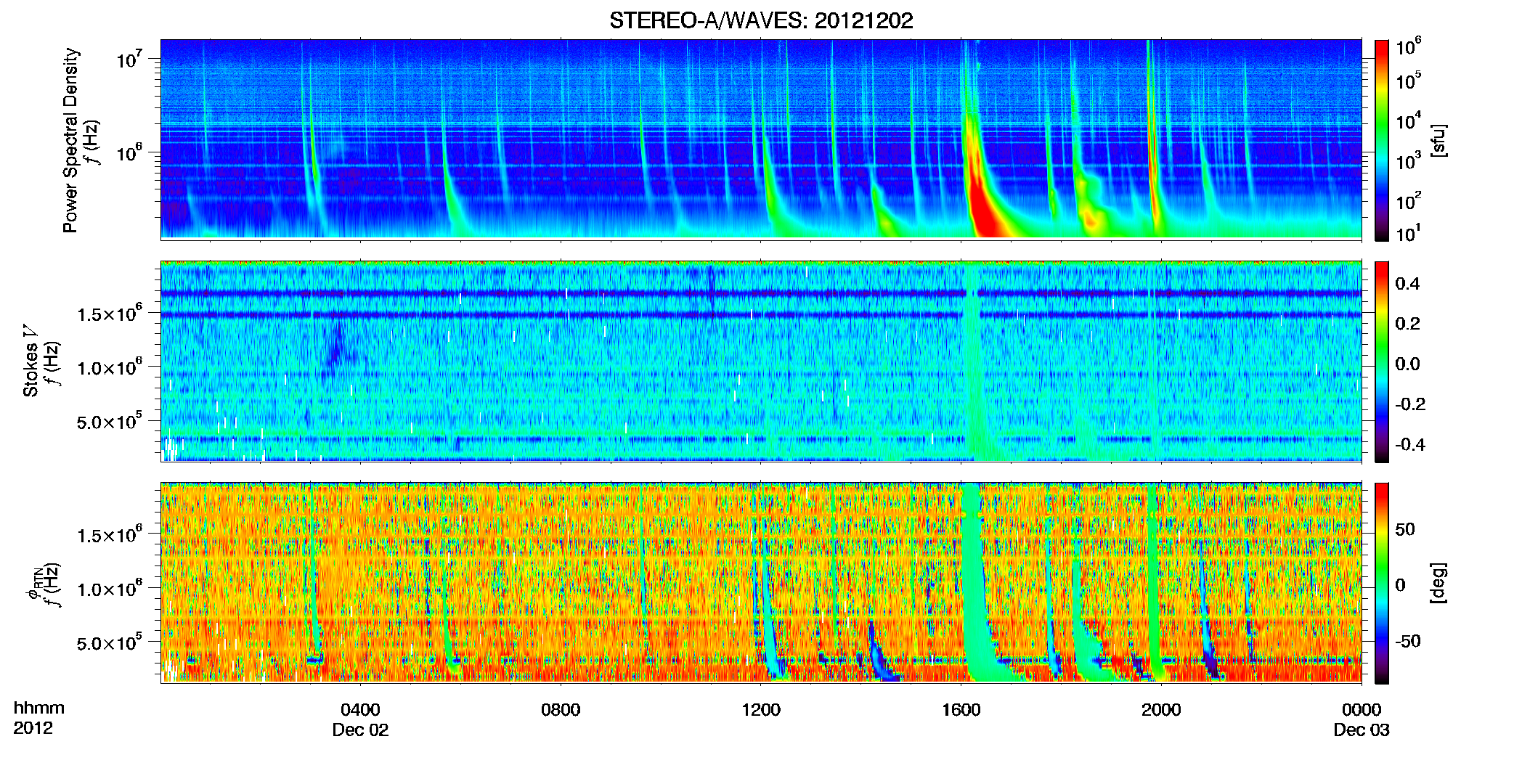Click inside the φRTN spectrogram panel
The height and width of the screenshot is (784, 1522).
click(x=761, y=582)
